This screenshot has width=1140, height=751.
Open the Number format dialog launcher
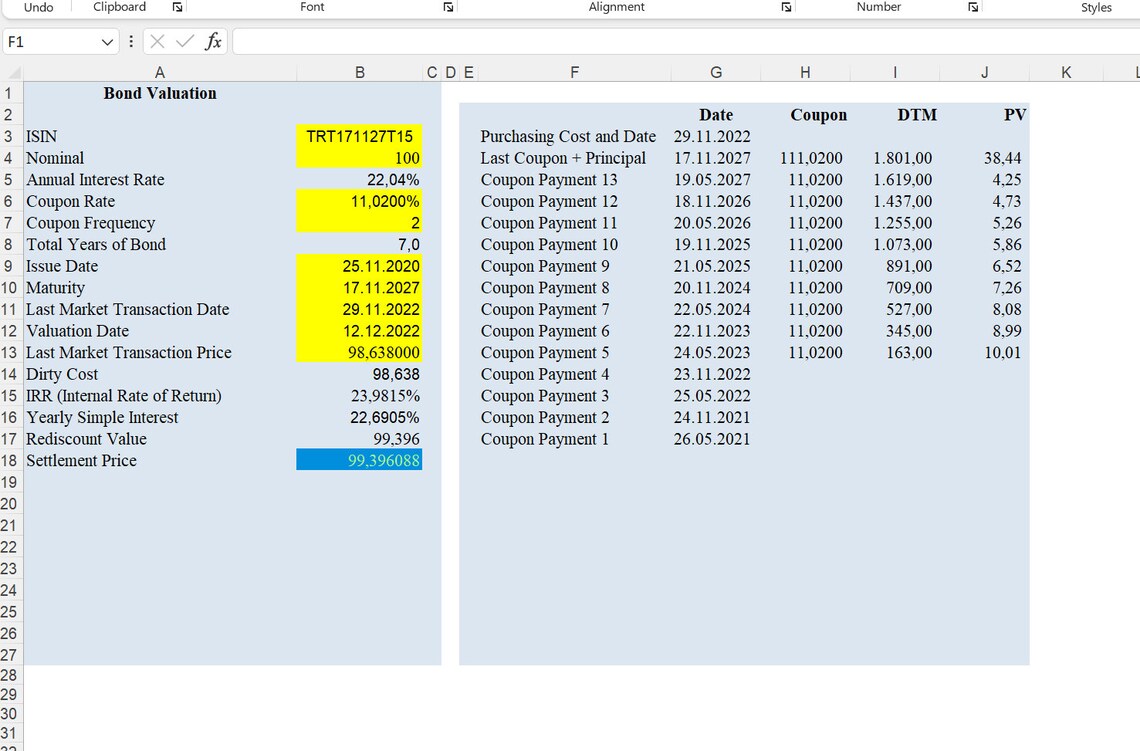coord(971,7)
